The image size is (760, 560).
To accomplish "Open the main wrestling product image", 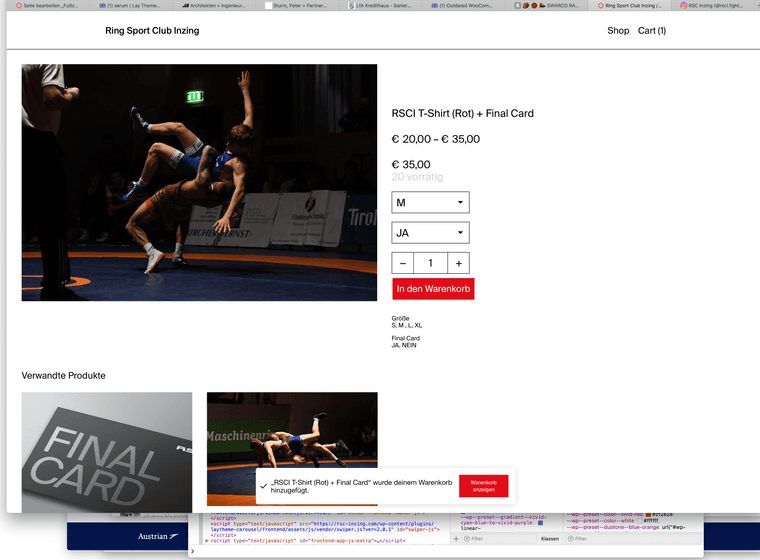I will pyautogui.click(x=199, y=183).
